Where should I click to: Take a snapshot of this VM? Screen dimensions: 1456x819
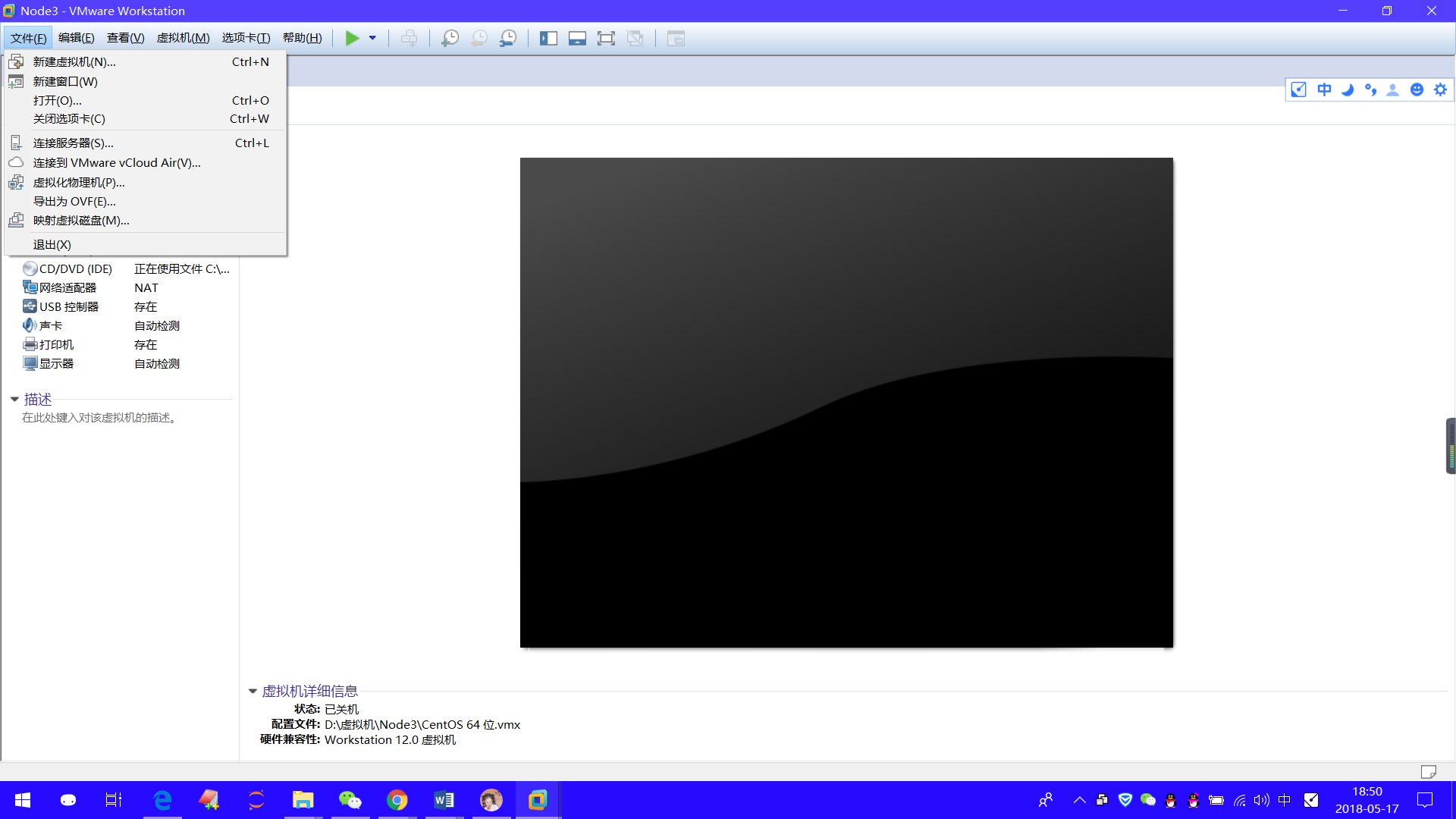coord(450,38)
